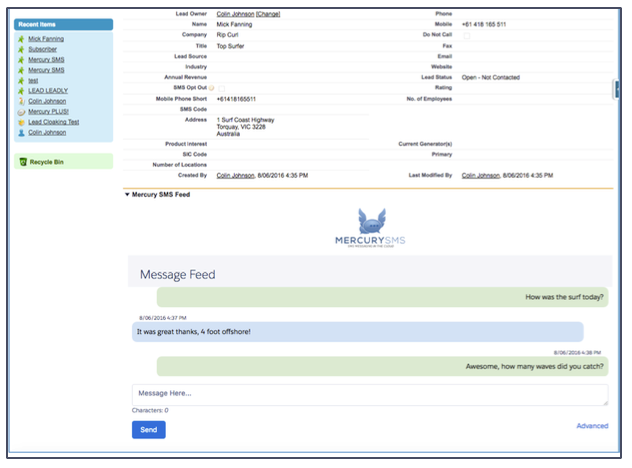This screenshot has width=632, height=468.
Task: Open Mick Fanning in Recent Items
Action: point(46,39)
